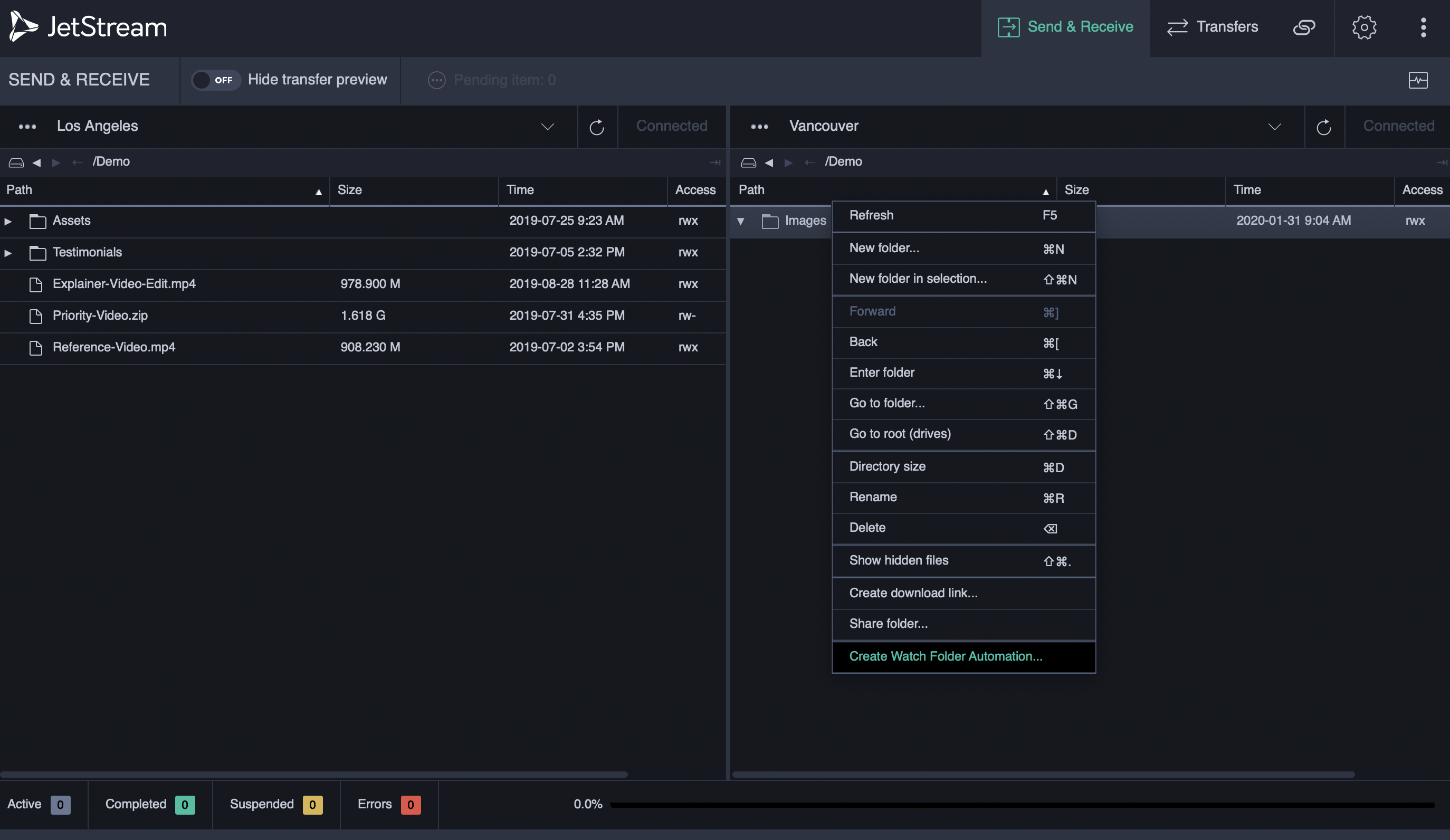Click the Pending item ellipsis icon
This screenshot has height=840, width=1450.
tap(437, 80)
